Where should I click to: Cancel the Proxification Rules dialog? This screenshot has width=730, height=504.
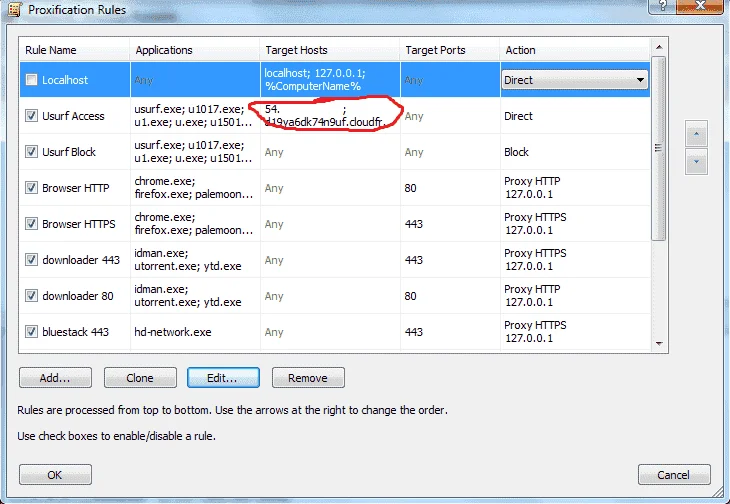coord(674,474)
